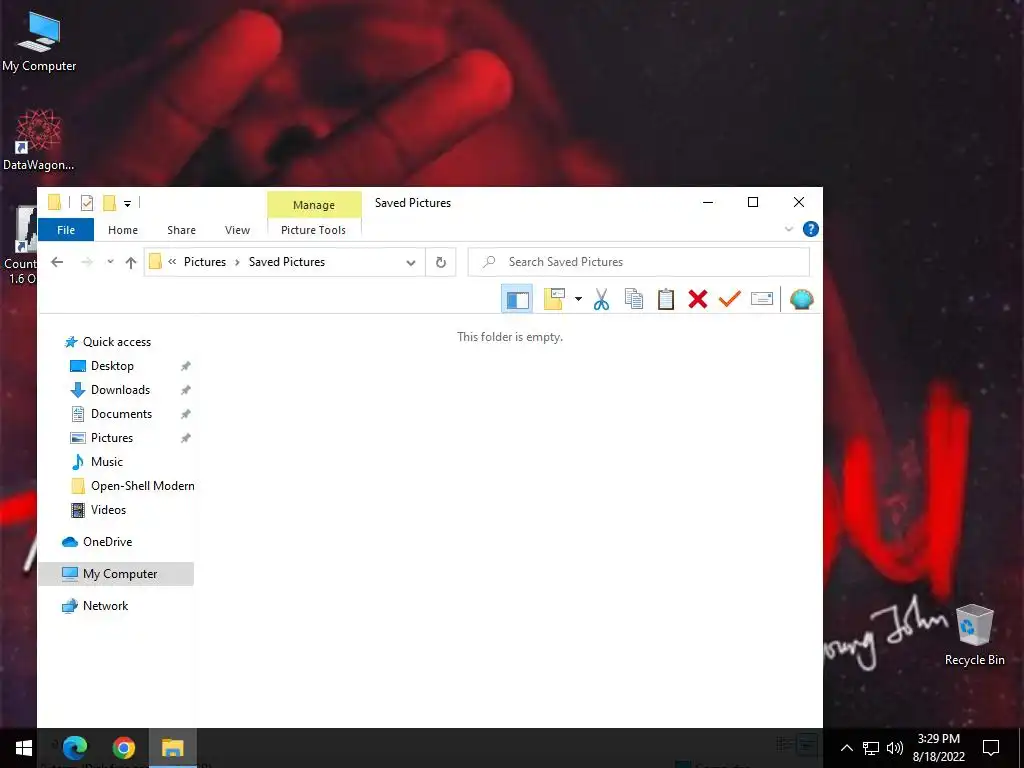Select Downloads in the navigation pane
The width and height of the screenshot is (1024, 768).
point(120,390)
